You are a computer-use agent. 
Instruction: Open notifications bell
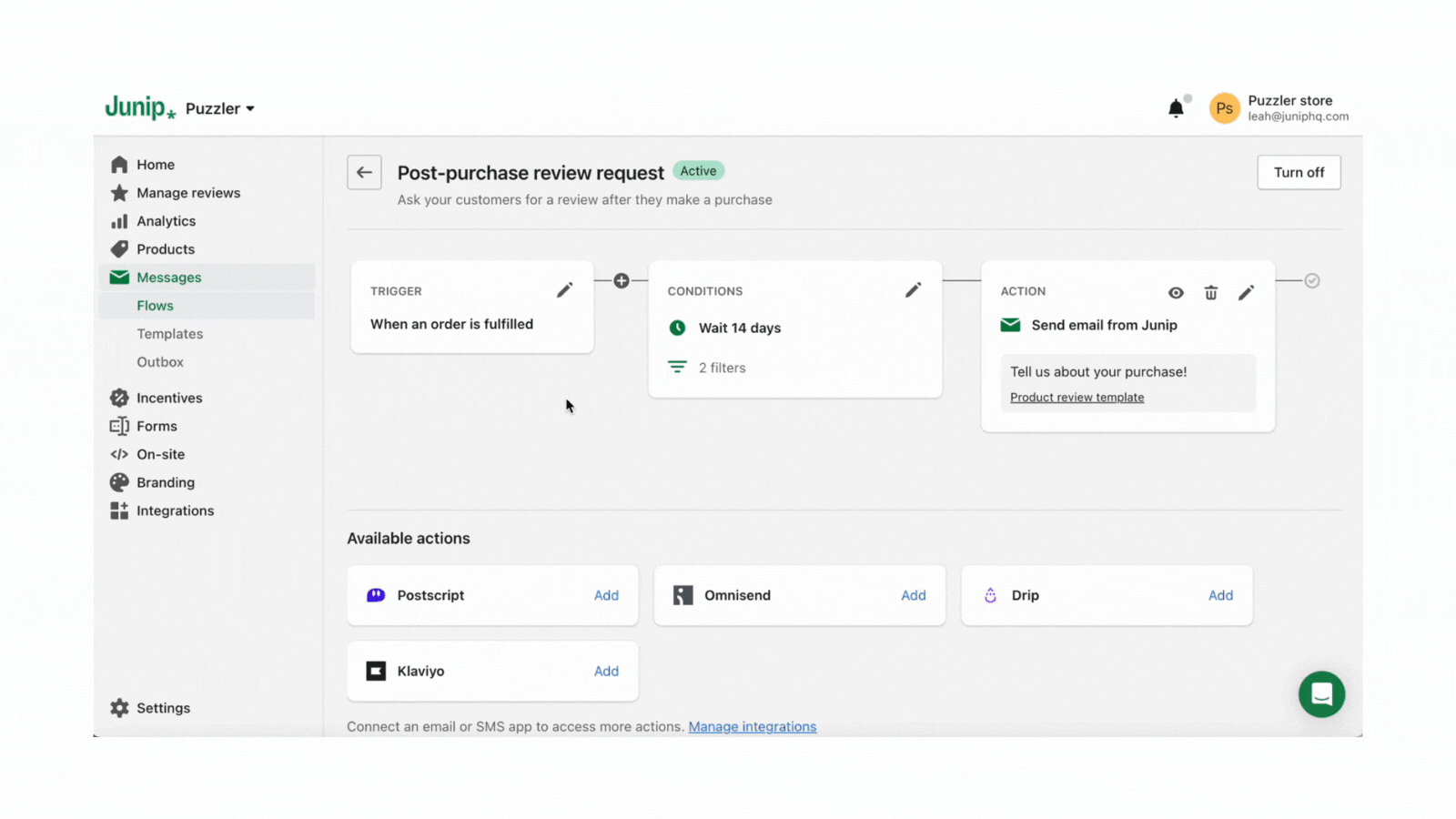coord(1176,108)
